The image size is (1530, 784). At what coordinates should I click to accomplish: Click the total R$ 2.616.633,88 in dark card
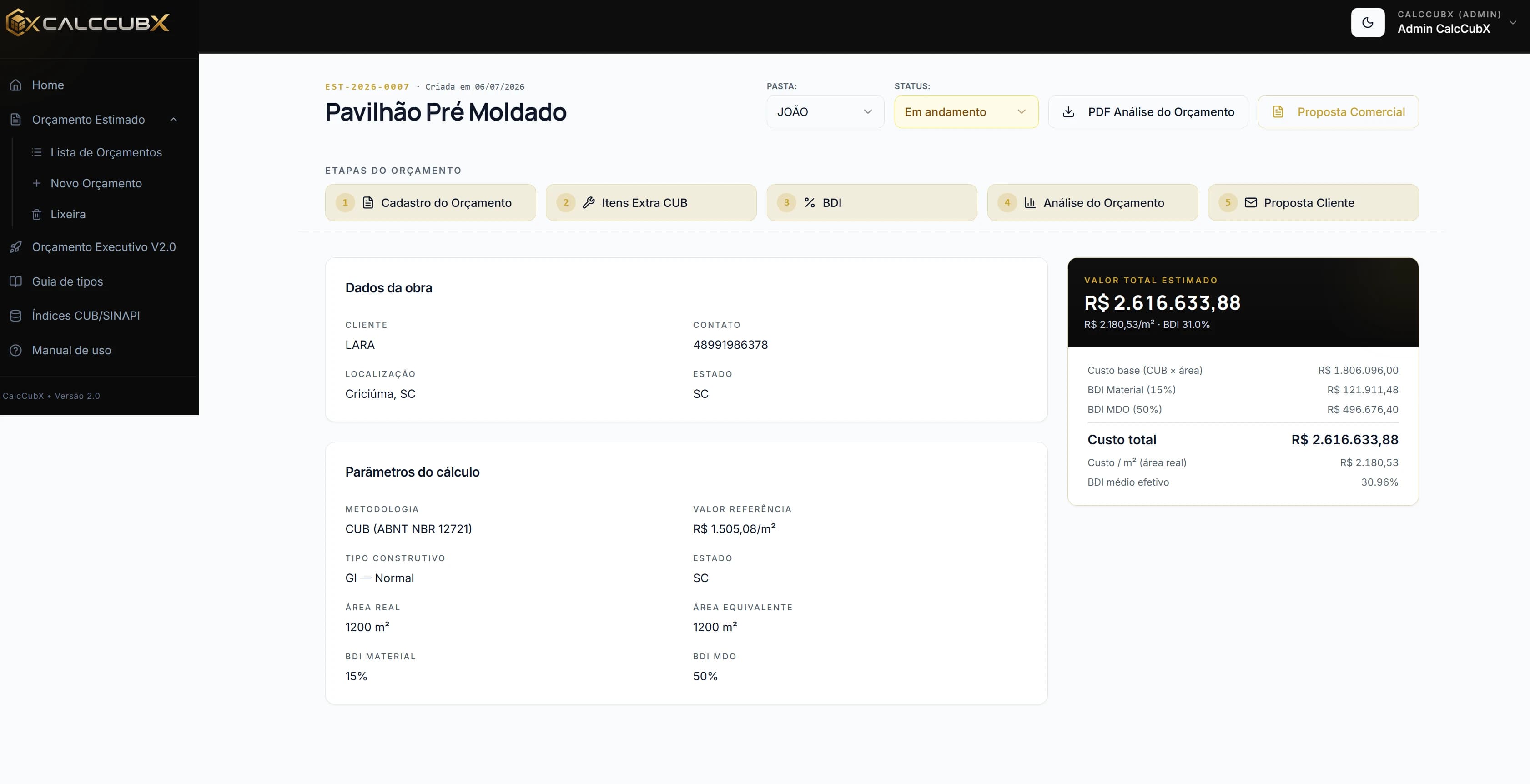1163,303
